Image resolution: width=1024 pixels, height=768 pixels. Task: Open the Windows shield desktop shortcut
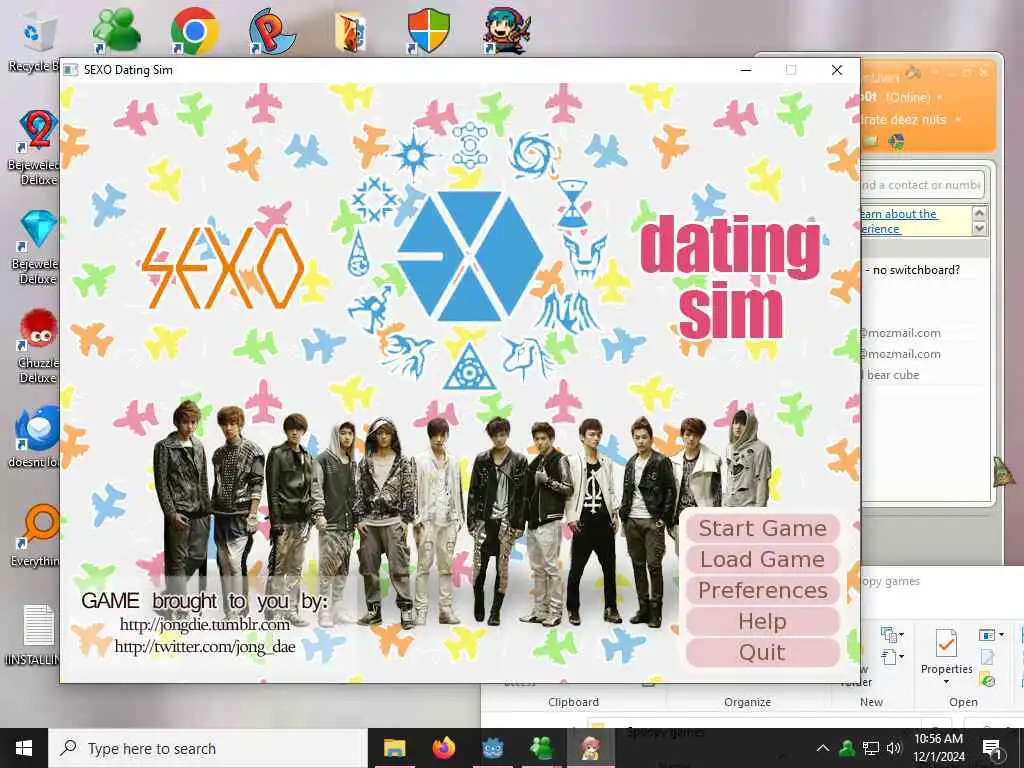(x=428, y=31)
